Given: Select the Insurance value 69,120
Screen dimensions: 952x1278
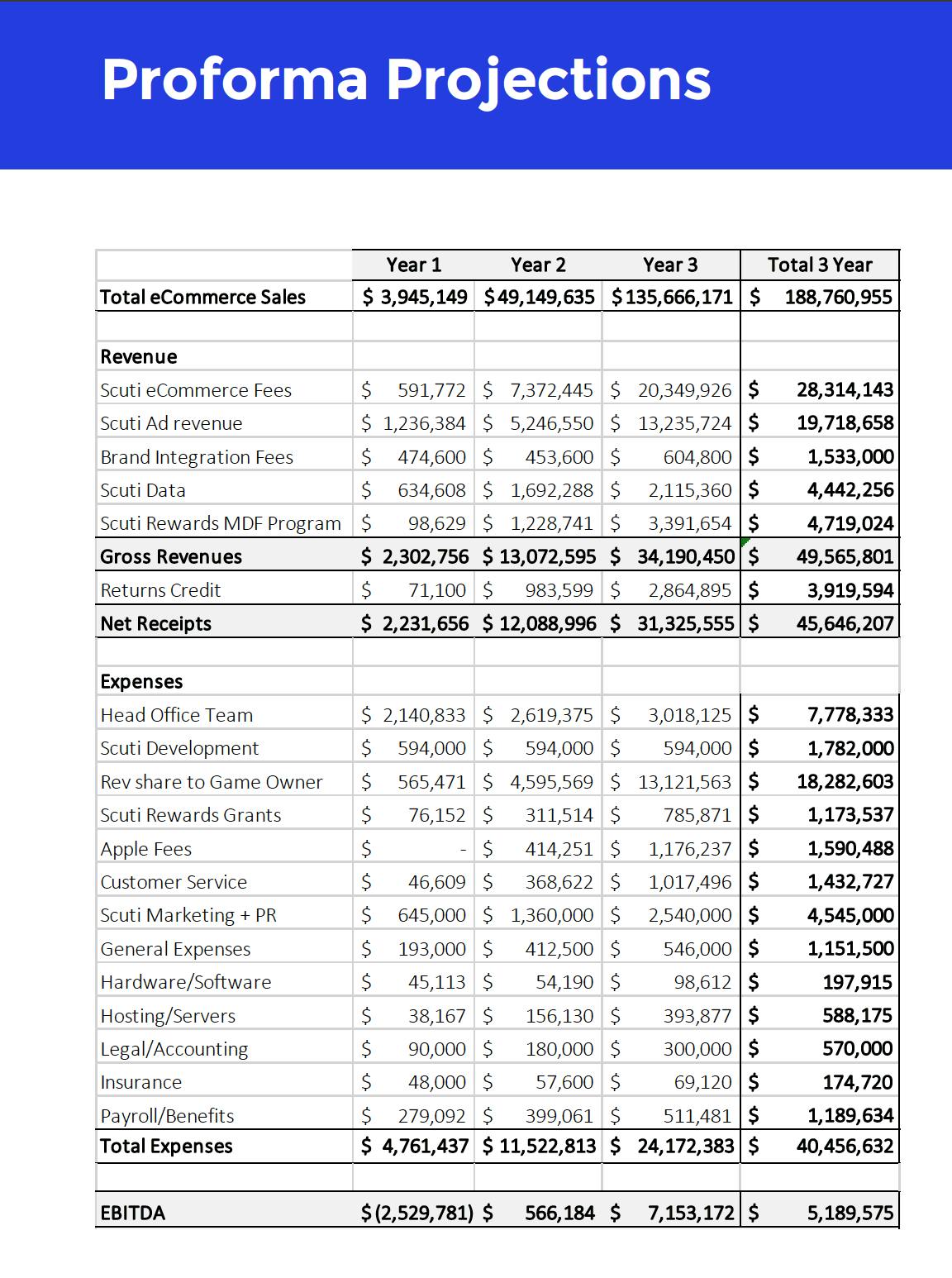Looking at the screenshot, I should pos(703,1082).
